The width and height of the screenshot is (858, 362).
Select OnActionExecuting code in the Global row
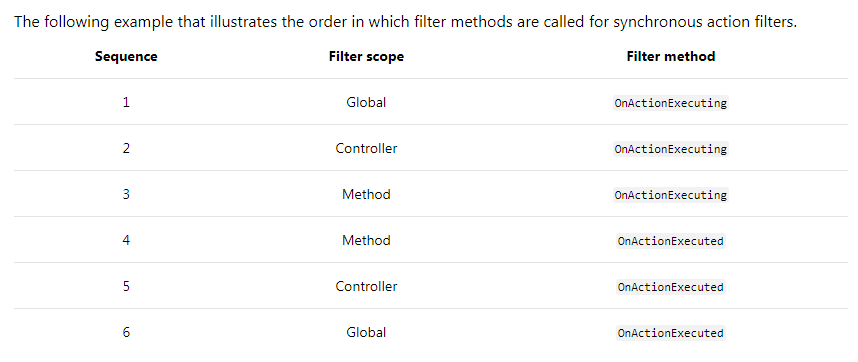pyautogui.click(x=671, y=103)
